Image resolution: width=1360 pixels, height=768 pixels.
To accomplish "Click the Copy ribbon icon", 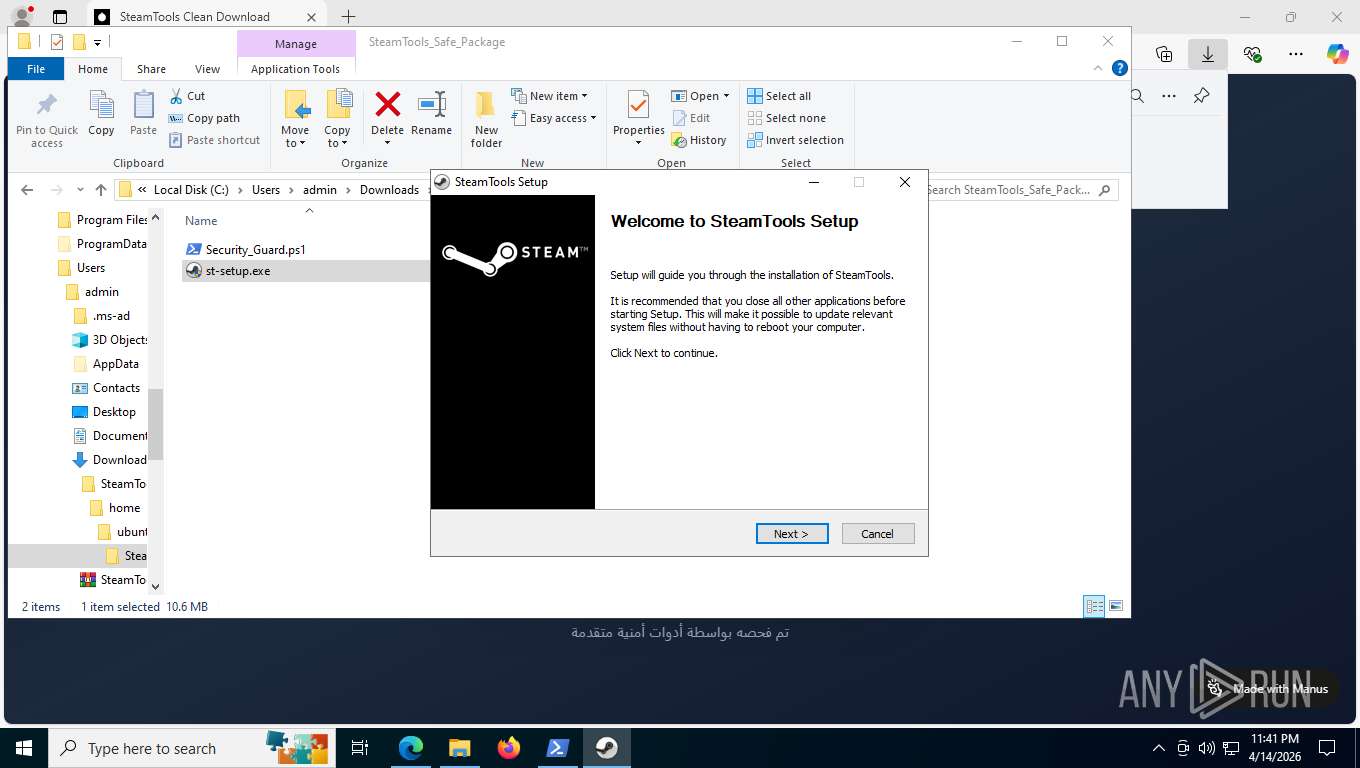I will (101, 113).
